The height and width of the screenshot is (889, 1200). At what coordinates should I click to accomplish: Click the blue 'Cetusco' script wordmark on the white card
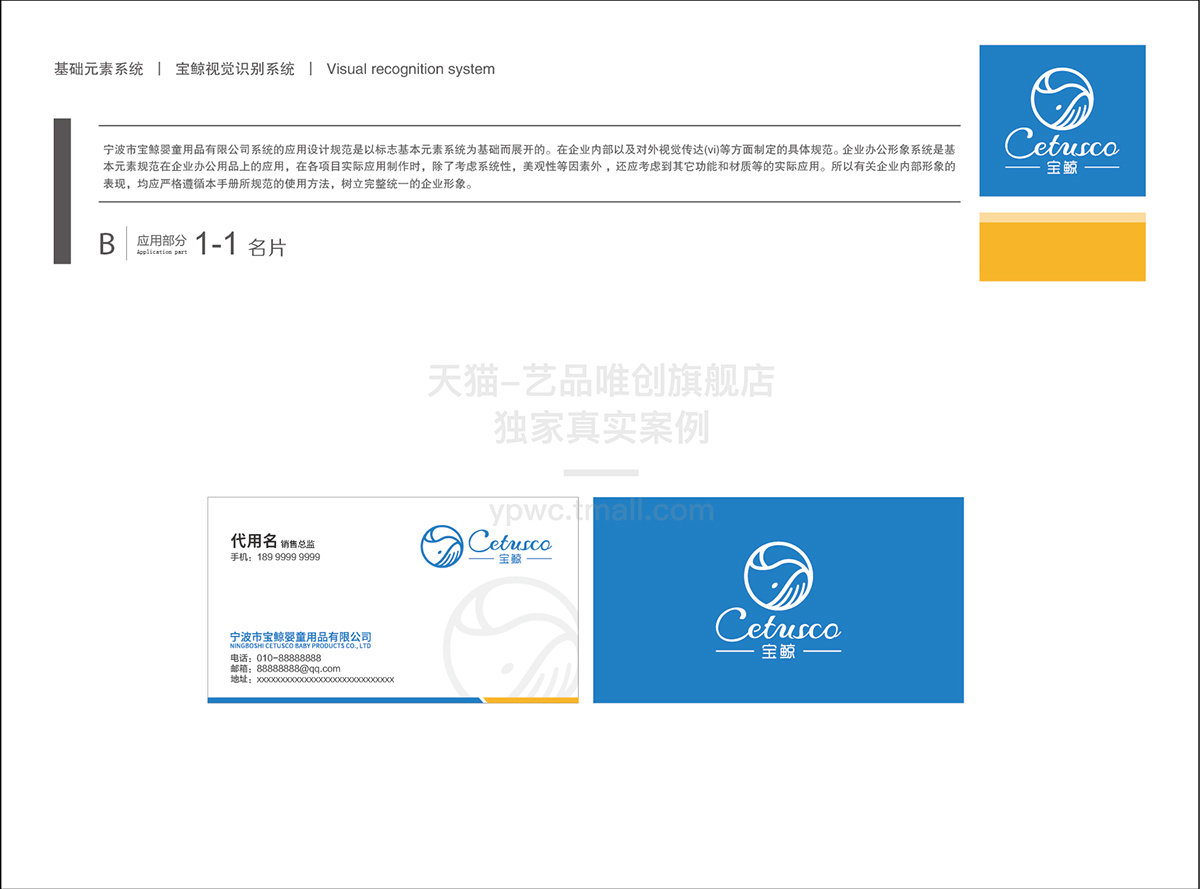tap(509, 543)
